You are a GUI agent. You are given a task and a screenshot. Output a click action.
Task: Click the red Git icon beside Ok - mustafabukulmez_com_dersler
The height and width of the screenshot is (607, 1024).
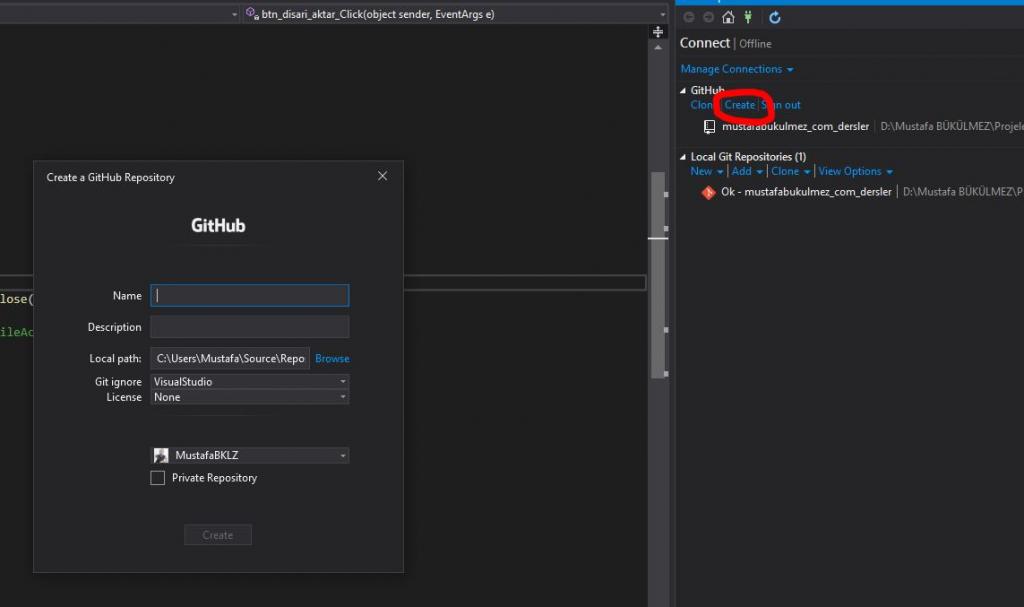[707, 192]
